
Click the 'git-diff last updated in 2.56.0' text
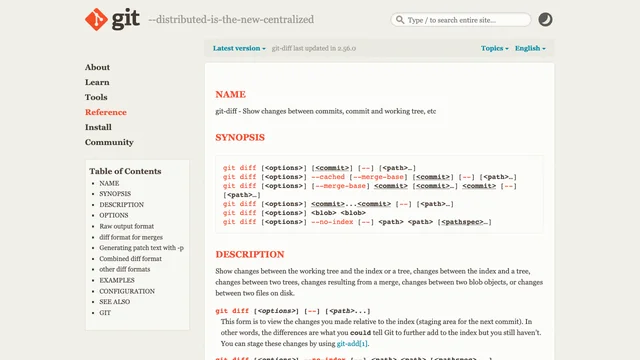(x=314, y=48)
